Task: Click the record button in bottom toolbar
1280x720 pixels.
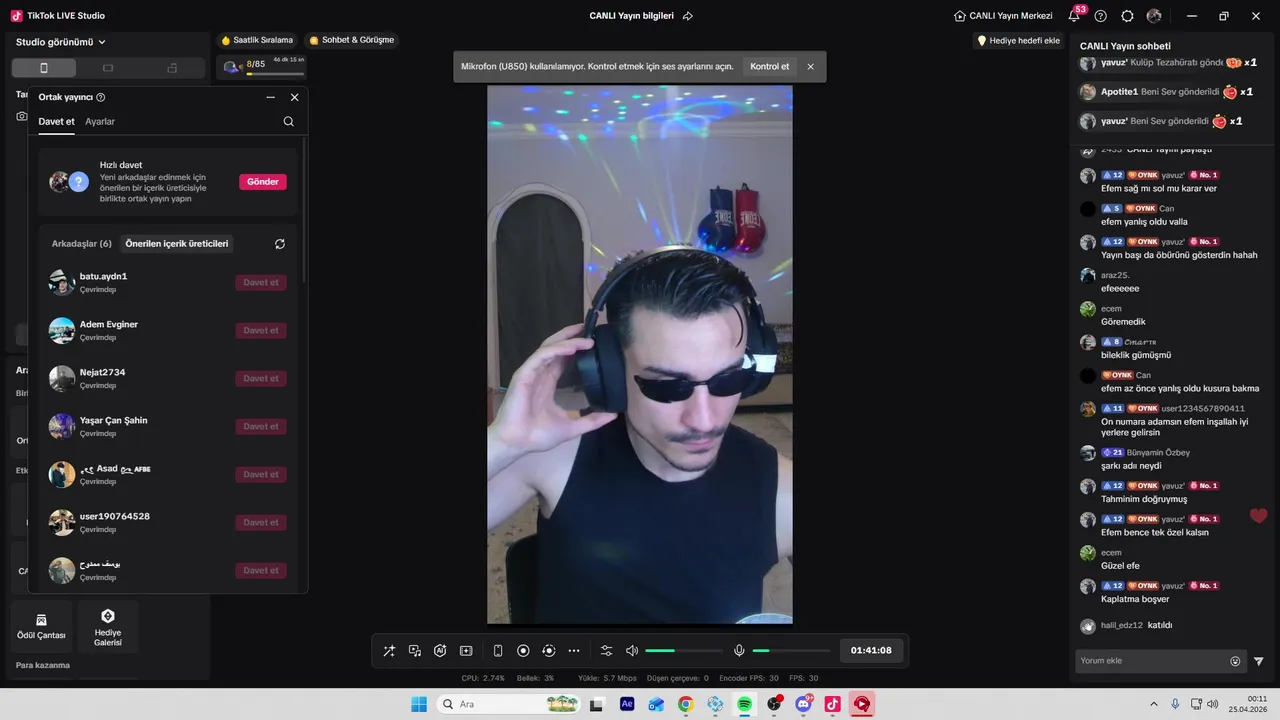Action: coord(523,651)
